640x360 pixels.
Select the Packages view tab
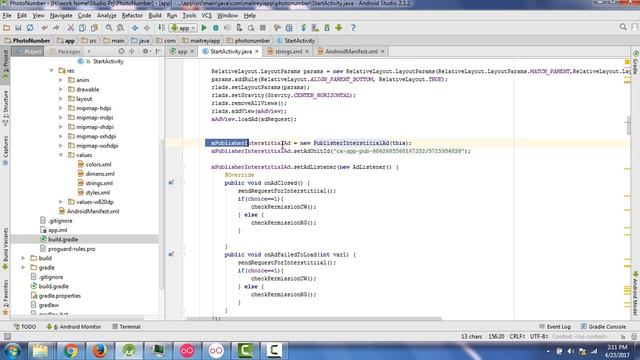(65, 51)
